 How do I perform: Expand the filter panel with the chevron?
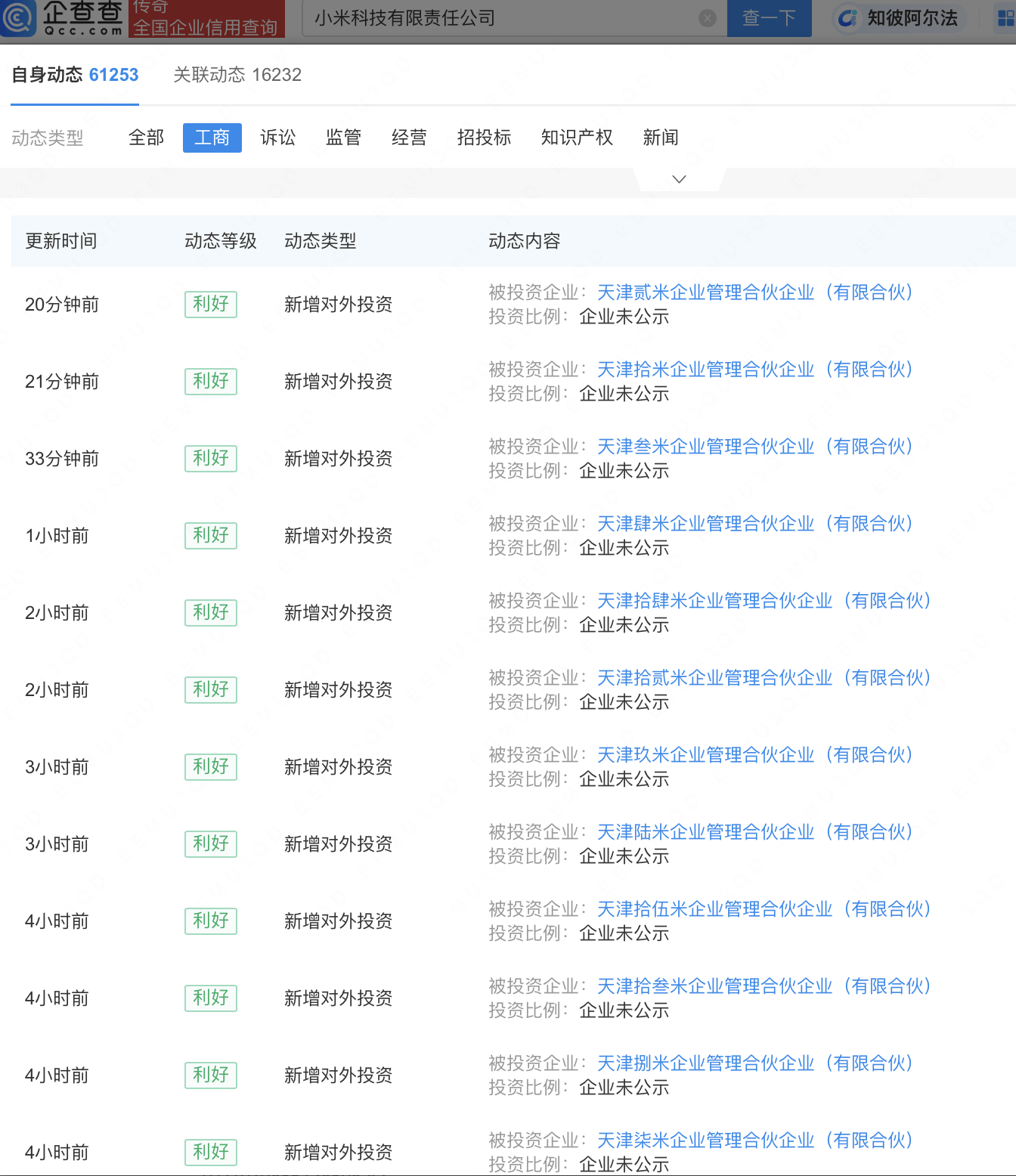(679, 179)
